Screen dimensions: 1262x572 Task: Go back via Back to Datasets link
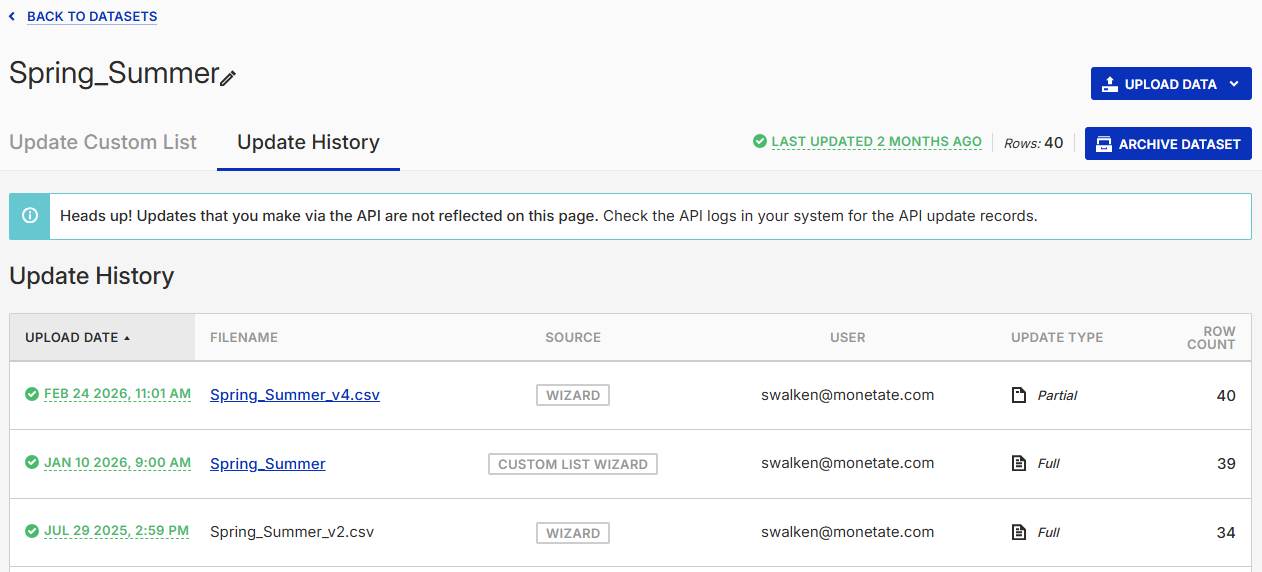coord(92,17)
